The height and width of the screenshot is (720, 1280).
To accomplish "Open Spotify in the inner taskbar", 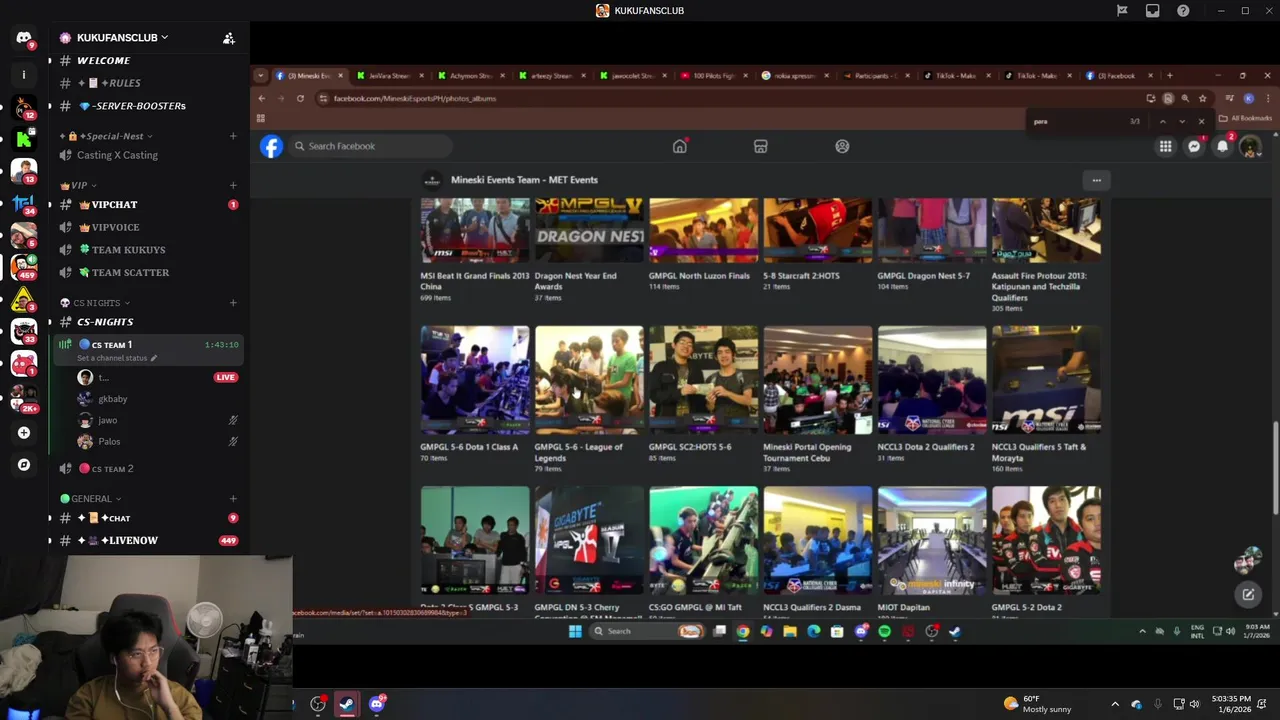I will 884,631.
